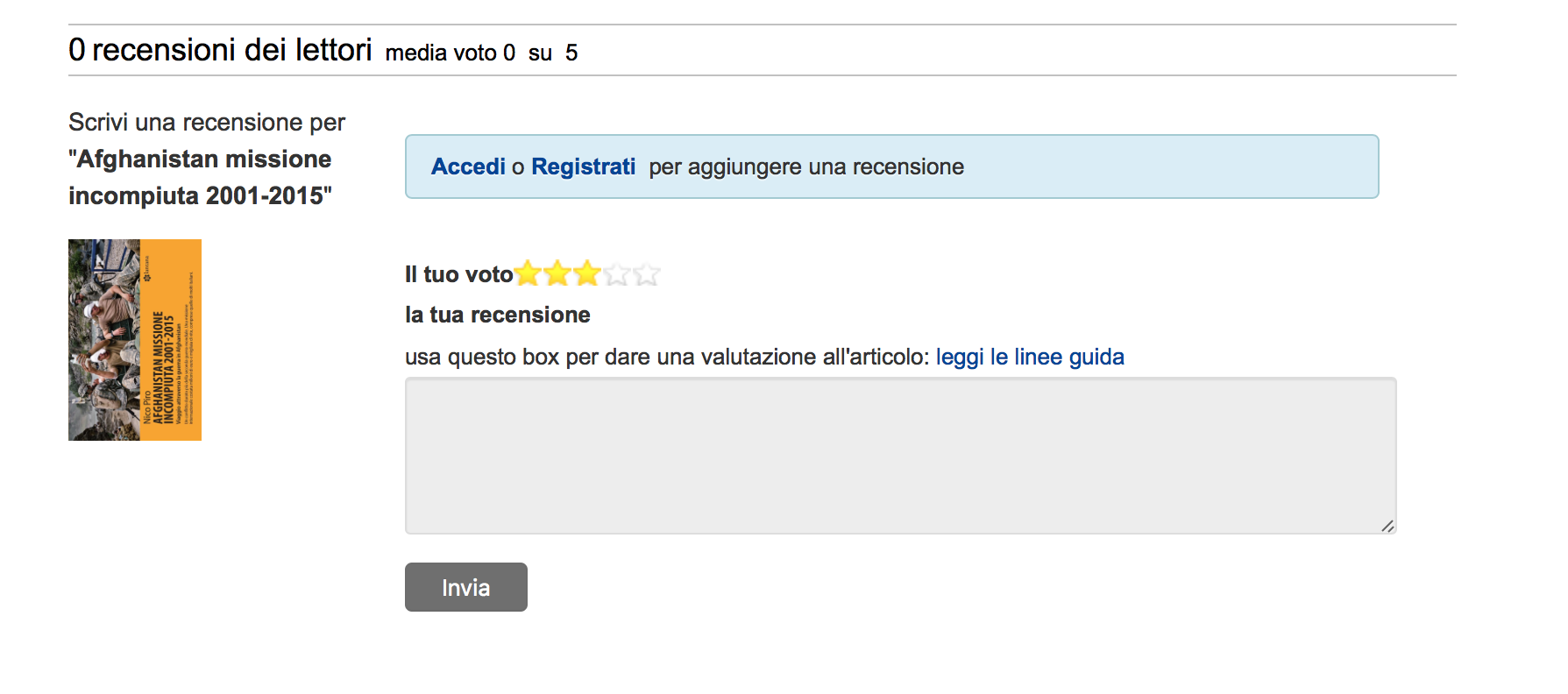Click the bold book title 'Afghanistan missione incompiuta'
This screenshot has height=694, width=1568.
point(201,177)
